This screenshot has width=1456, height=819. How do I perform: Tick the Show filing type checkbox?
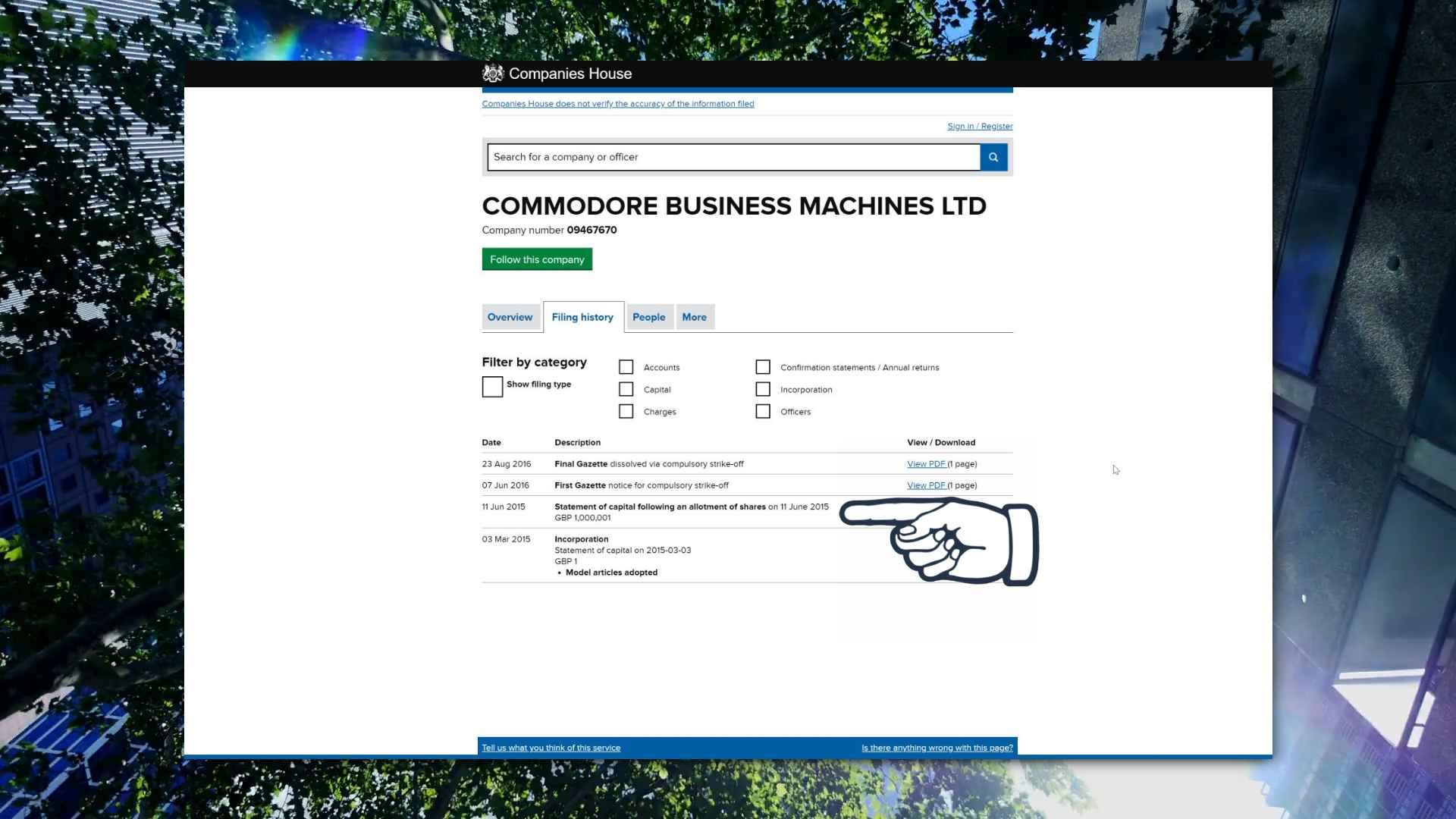[492, 387]
